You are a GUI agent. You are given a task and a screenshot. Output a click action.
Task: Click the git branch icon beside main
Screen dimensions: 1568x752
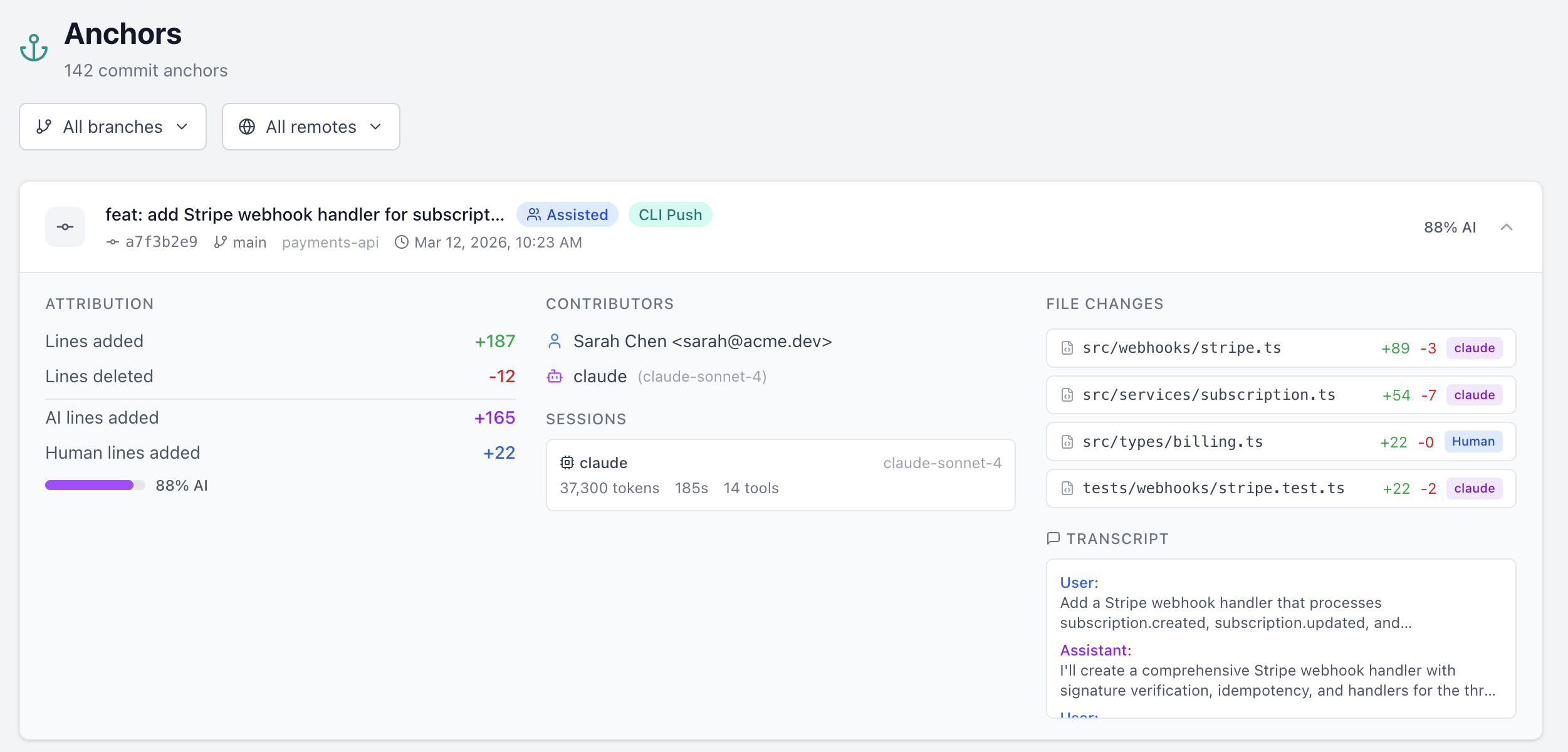220,242
